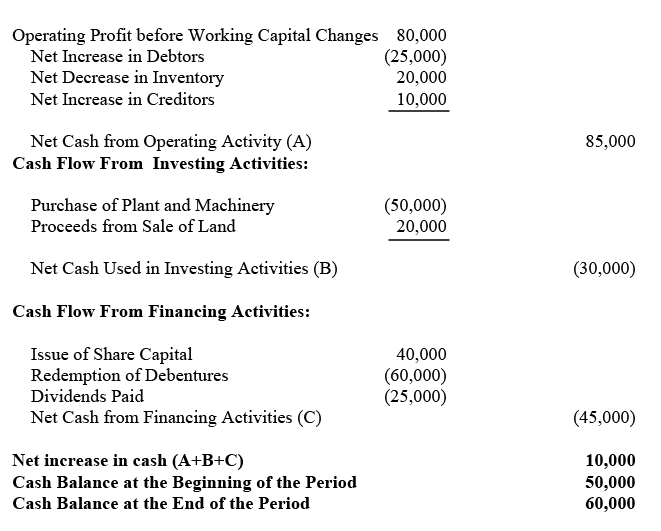Click Net Cash from Operating Activity (A)

click(171, 142)
